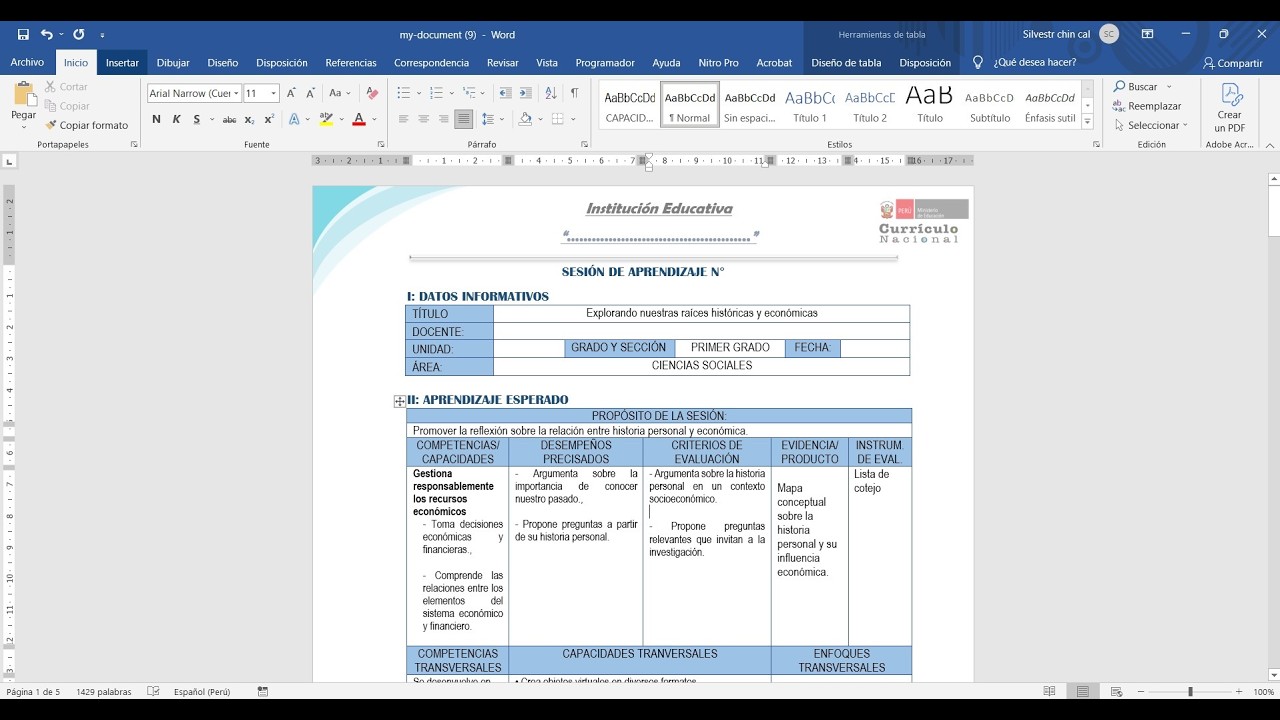Screen dimensions: 1280x720
Task: Decrease the font size with the shrink icon
Action: [x=310, y=93]
